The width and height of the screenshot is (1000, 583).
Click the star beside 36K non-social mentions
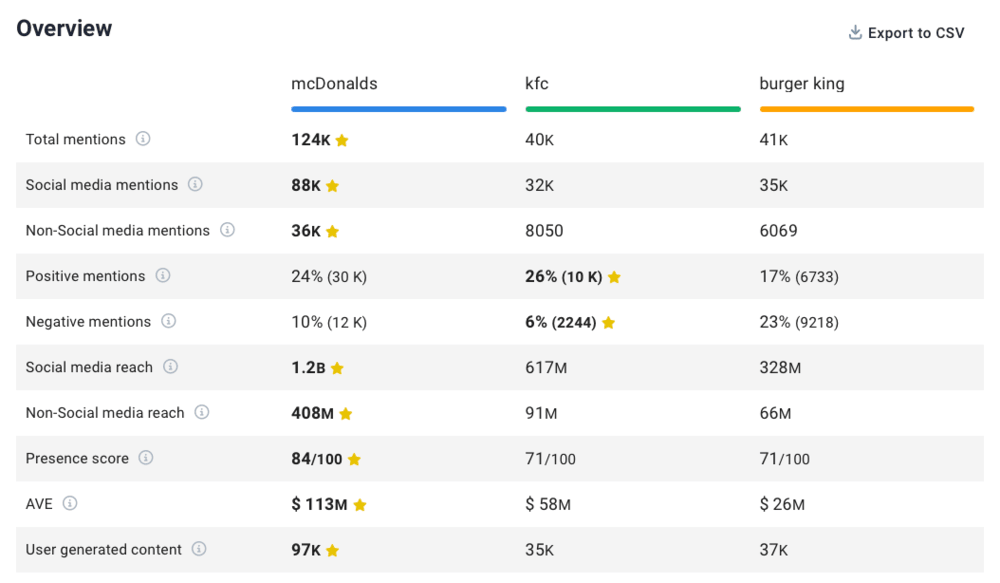332,231
